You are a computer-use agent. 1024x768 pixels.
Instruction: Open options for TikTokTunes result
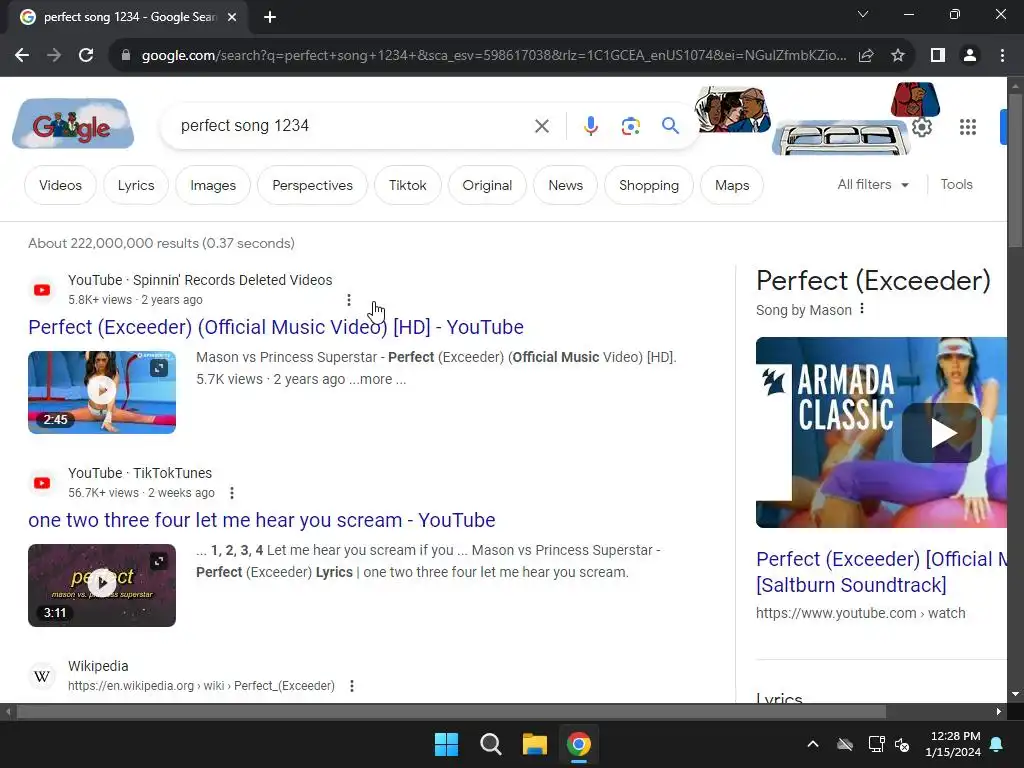coord(232,493)
